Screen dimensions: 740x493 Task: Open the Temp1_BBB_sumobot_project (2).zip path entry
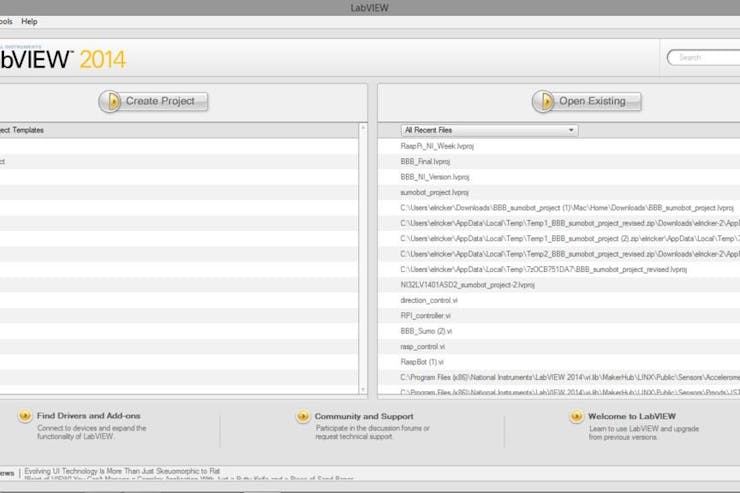(x=570, y=239)
